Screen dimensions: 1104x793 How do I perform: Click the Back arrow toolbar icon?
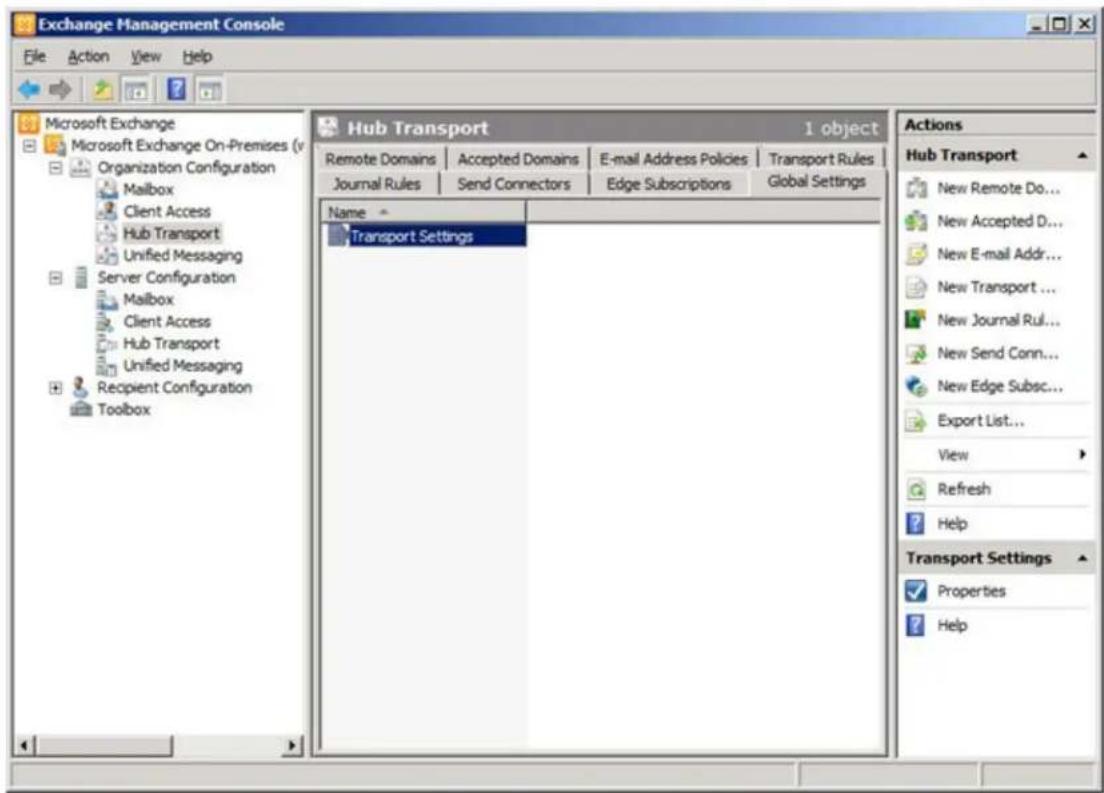point(30,89)
